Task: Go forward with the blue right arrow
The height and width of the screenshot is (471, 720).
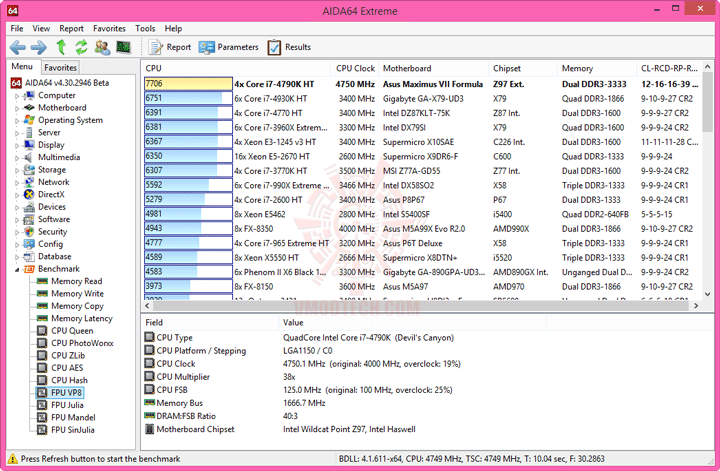Action: click(39, 47)
